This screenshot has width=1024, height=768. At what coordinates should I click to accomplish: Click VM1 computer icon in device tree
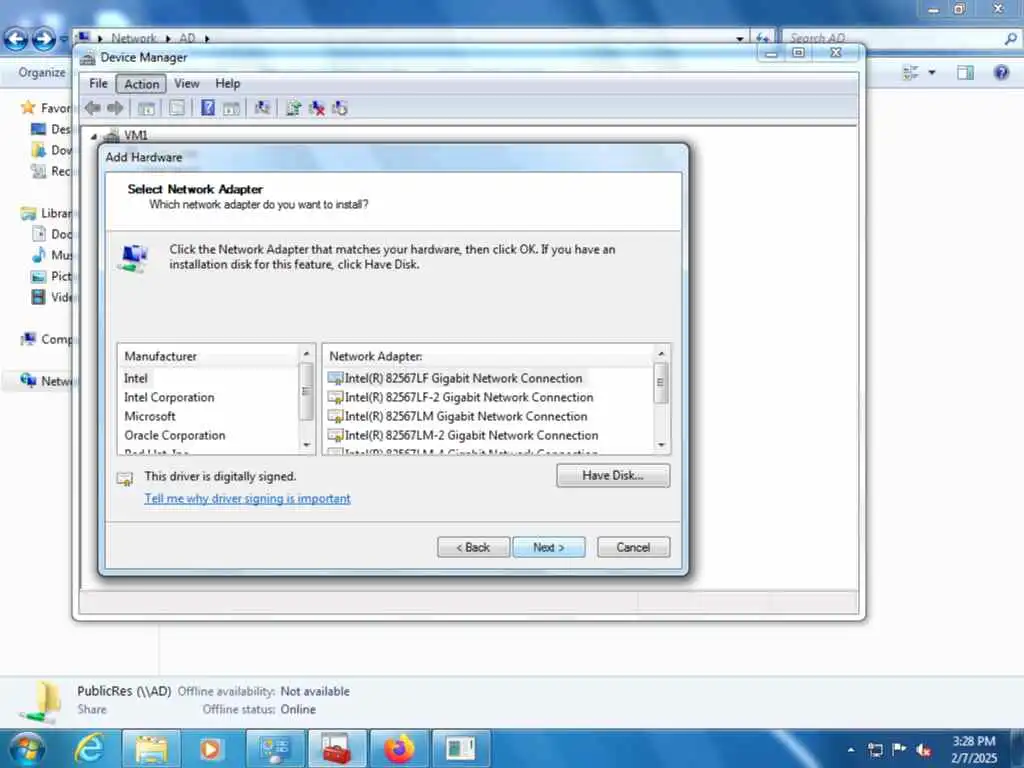(112, 136)
